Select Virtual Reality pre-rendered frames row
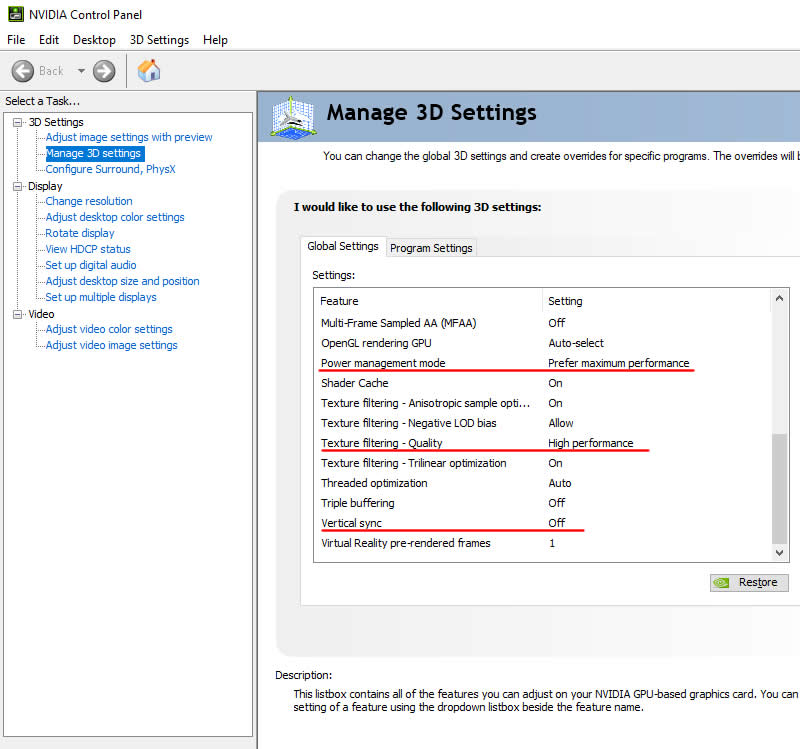Viewport: 800px width, 749px height. 542,543
